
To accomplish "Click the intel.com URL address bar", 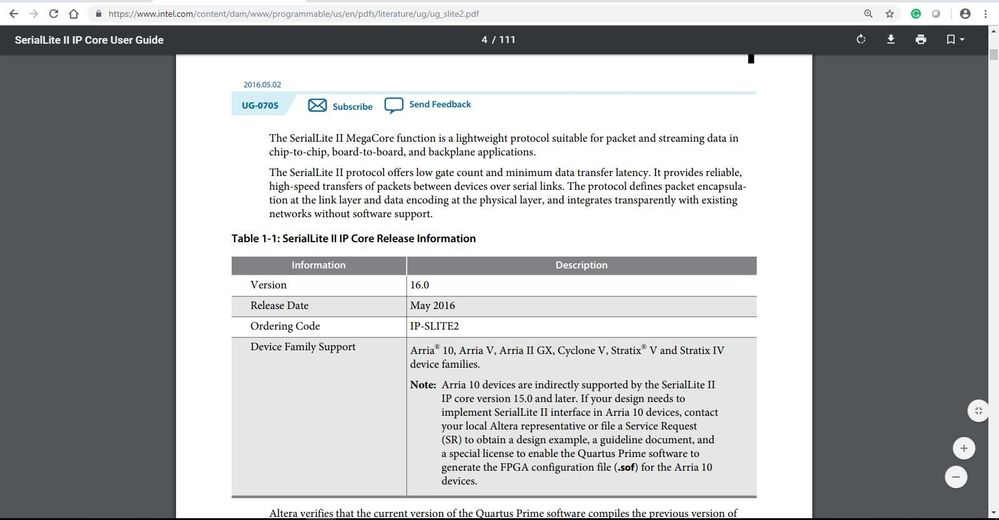I will (x=294, y=13).
